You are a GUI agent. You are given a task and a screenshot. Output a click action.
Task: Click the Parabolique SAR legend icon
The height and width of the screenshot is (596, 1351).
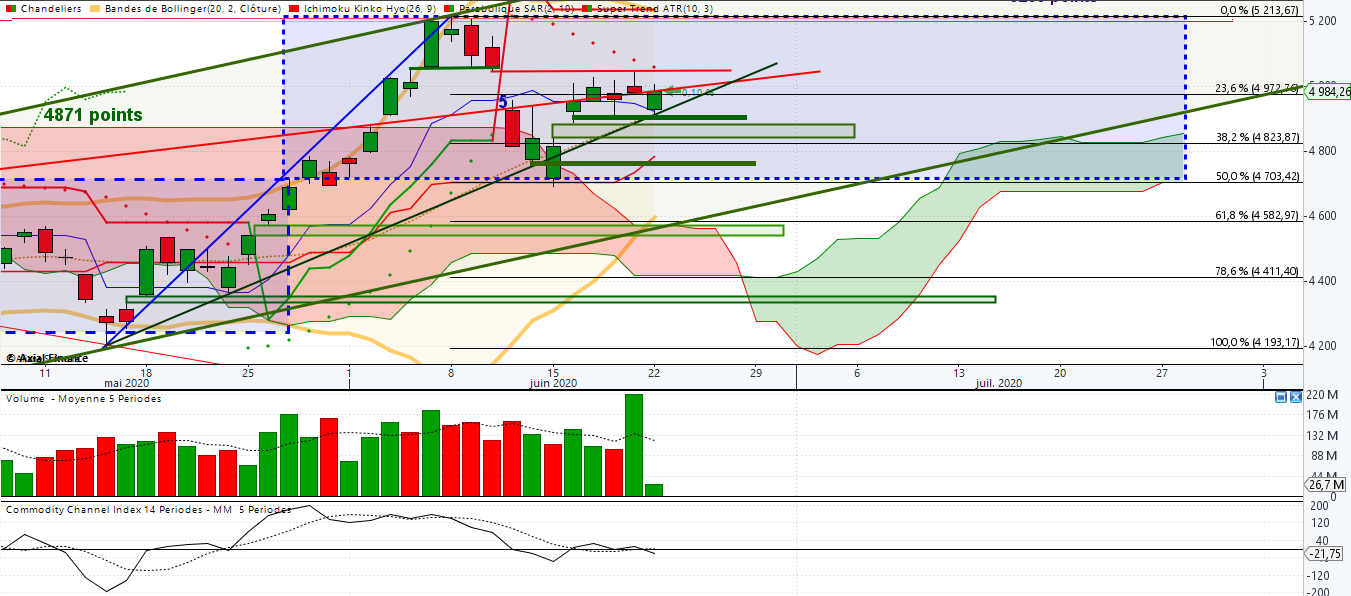point(450,8)
